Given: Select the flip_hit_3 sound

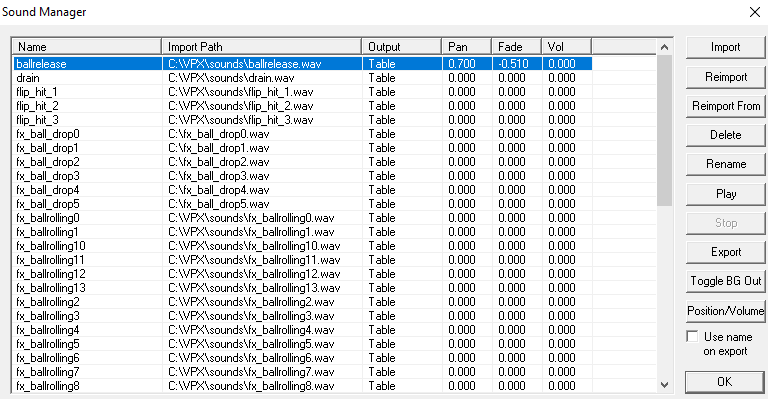Looking at the screenshot, I should (303, 120).
